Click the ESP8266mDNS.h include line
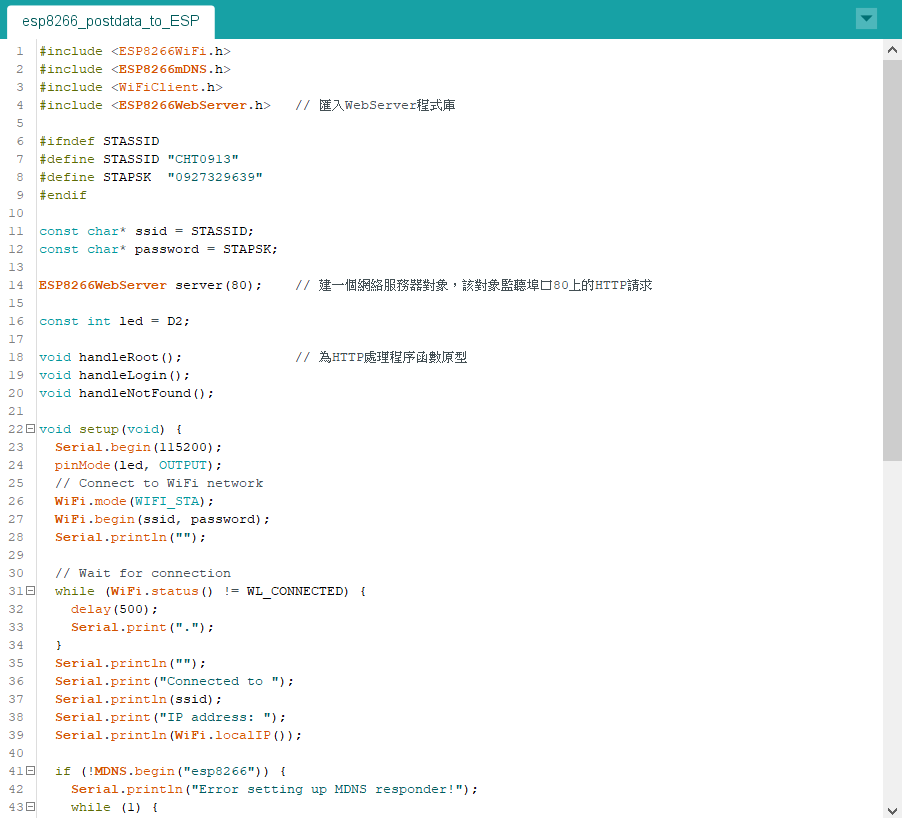This screenshot has height=818, width=902. [x=135, y=69]
